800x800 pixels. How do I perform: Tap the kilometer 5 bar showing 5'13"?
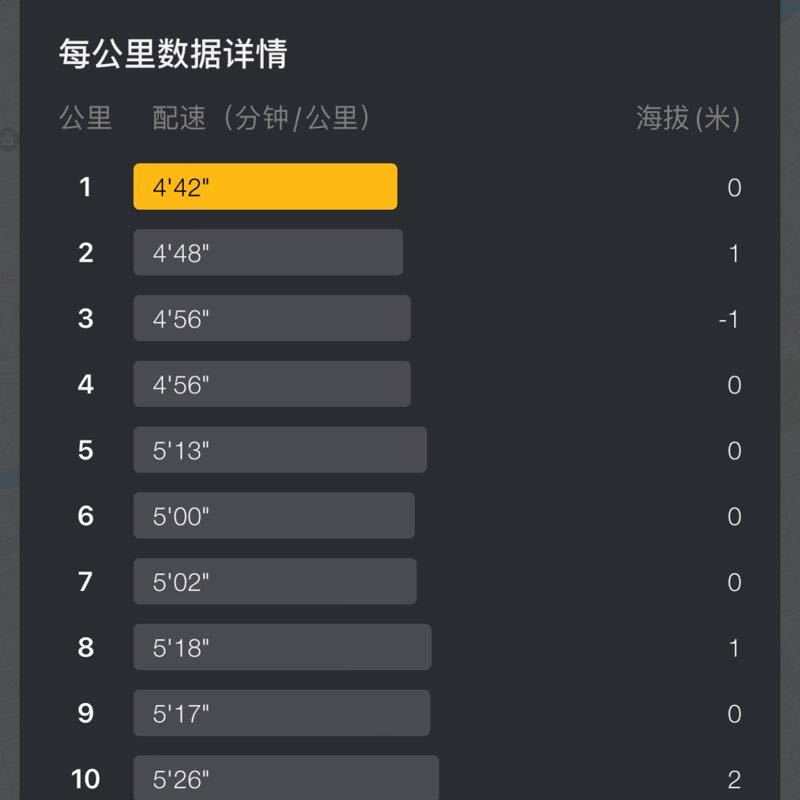[x=280, y=450]
